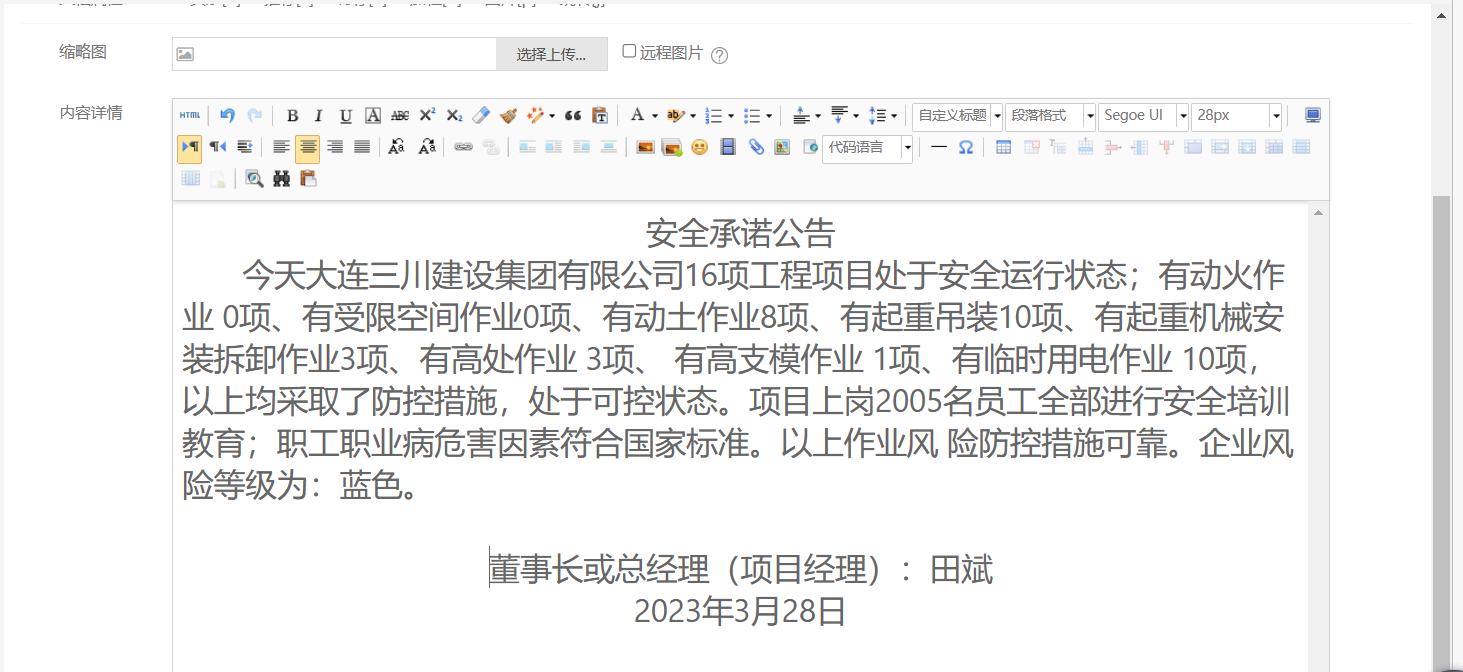
Task: Convert text to lowercase
Action: [427, 148]
